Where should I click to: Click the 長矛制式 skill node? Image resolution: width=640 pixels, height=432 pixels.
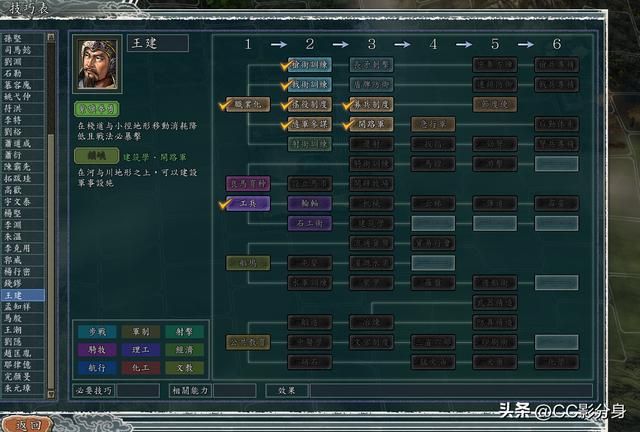tap(371, 65)
